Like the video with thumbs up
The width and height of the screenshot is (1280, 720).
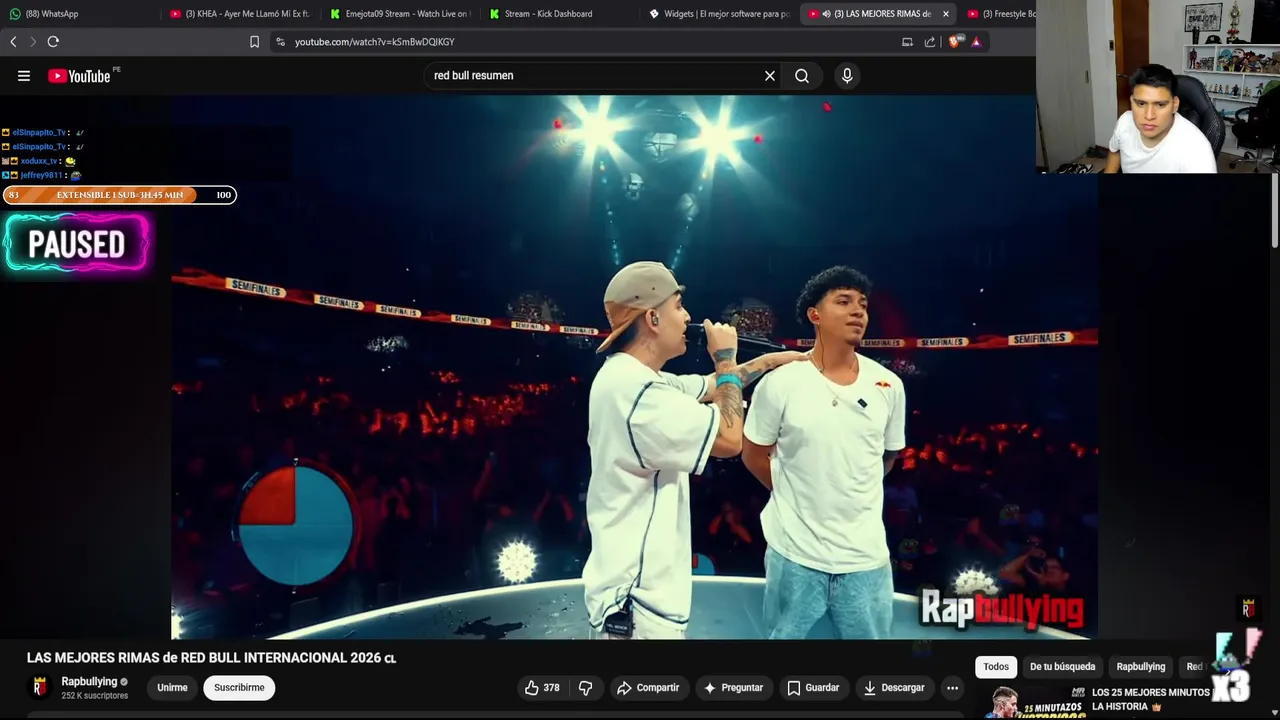(542, 688)
